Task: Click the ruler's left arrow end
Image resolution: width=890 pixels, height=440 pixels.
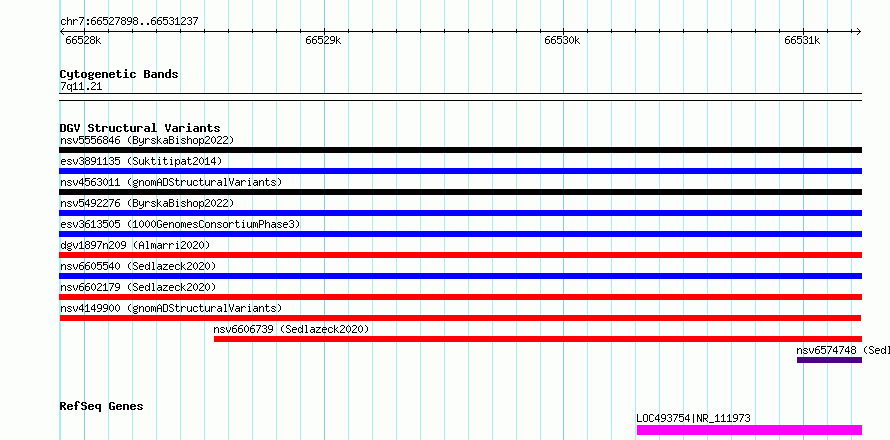Action: 62,31
